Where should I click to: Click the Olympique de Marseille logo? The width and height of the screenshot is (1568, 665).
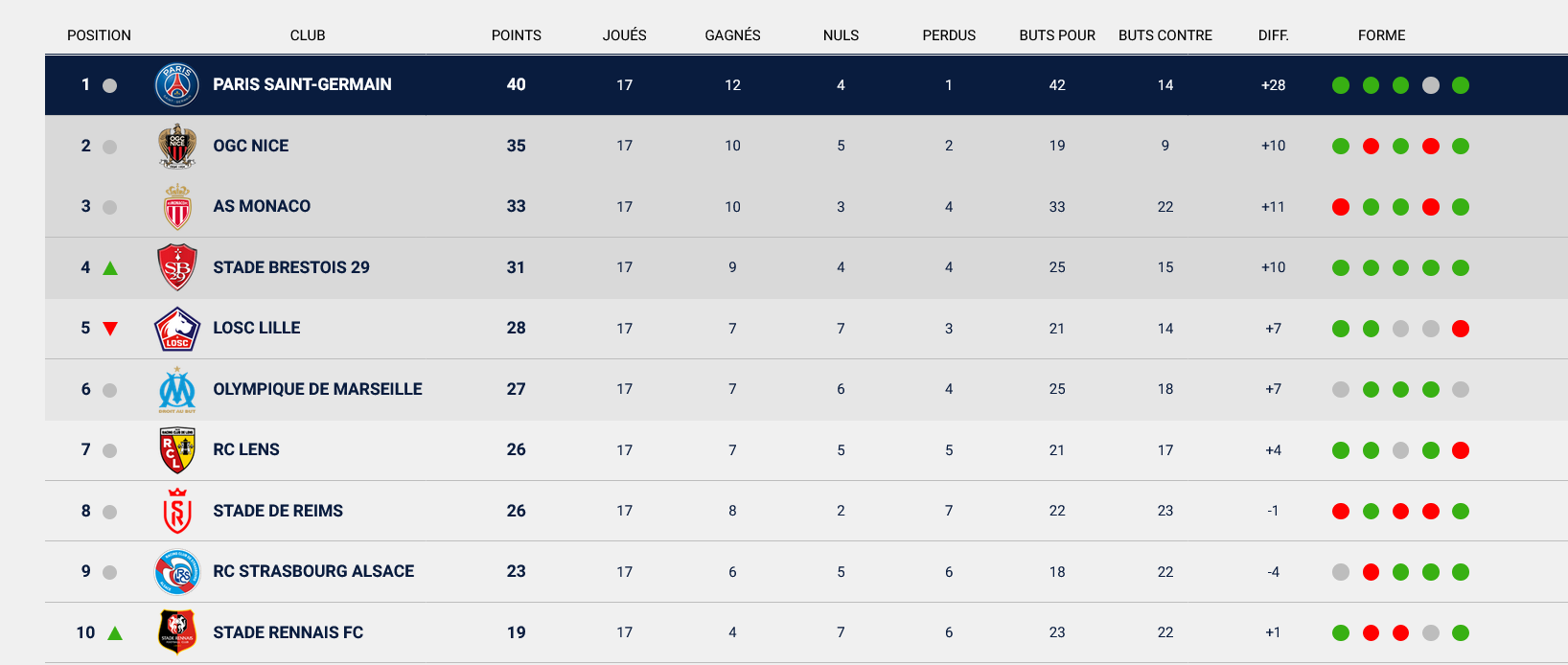[x=177, y=389]
